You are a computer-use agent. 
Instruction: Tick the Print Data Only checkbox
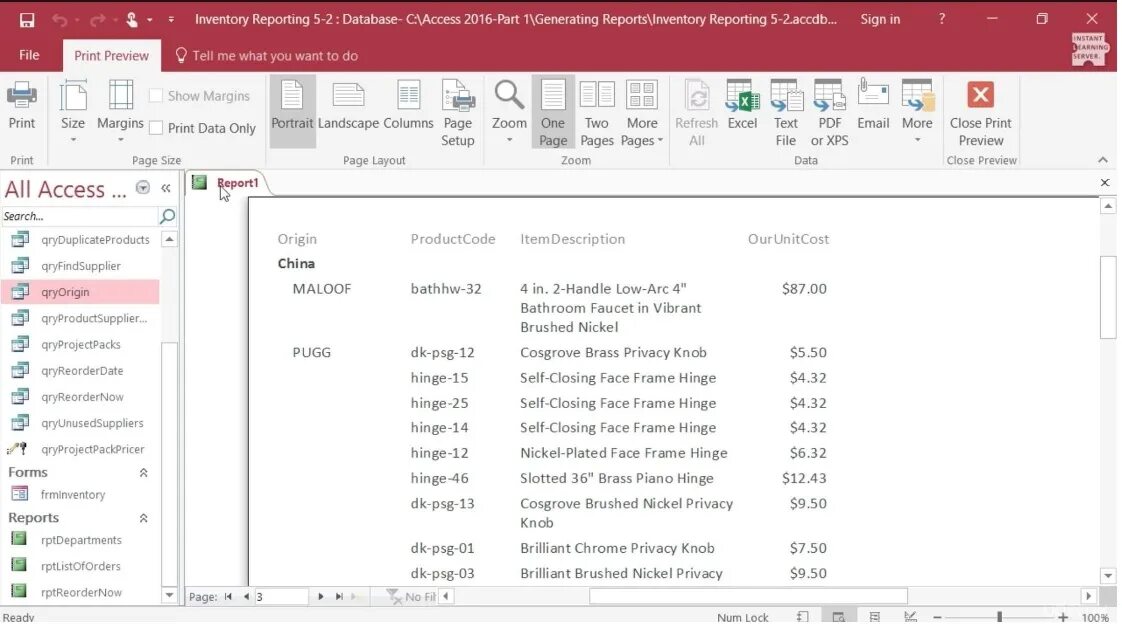156,128
